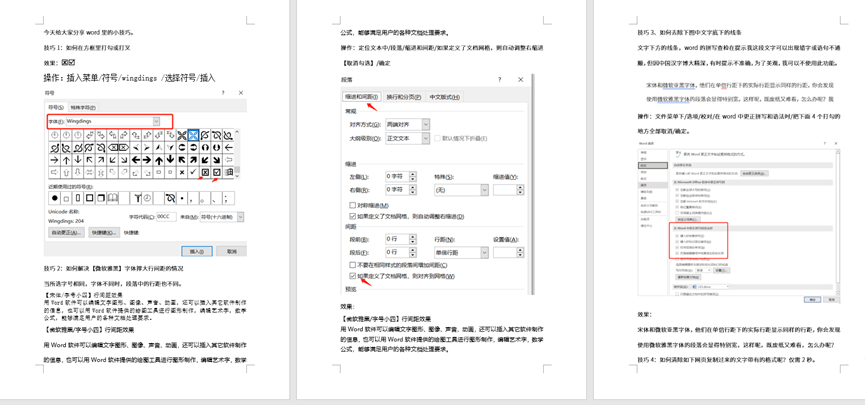Click the symbol grid vertical scrollbar
Screen dimensions: 865x405
[237, 153]
